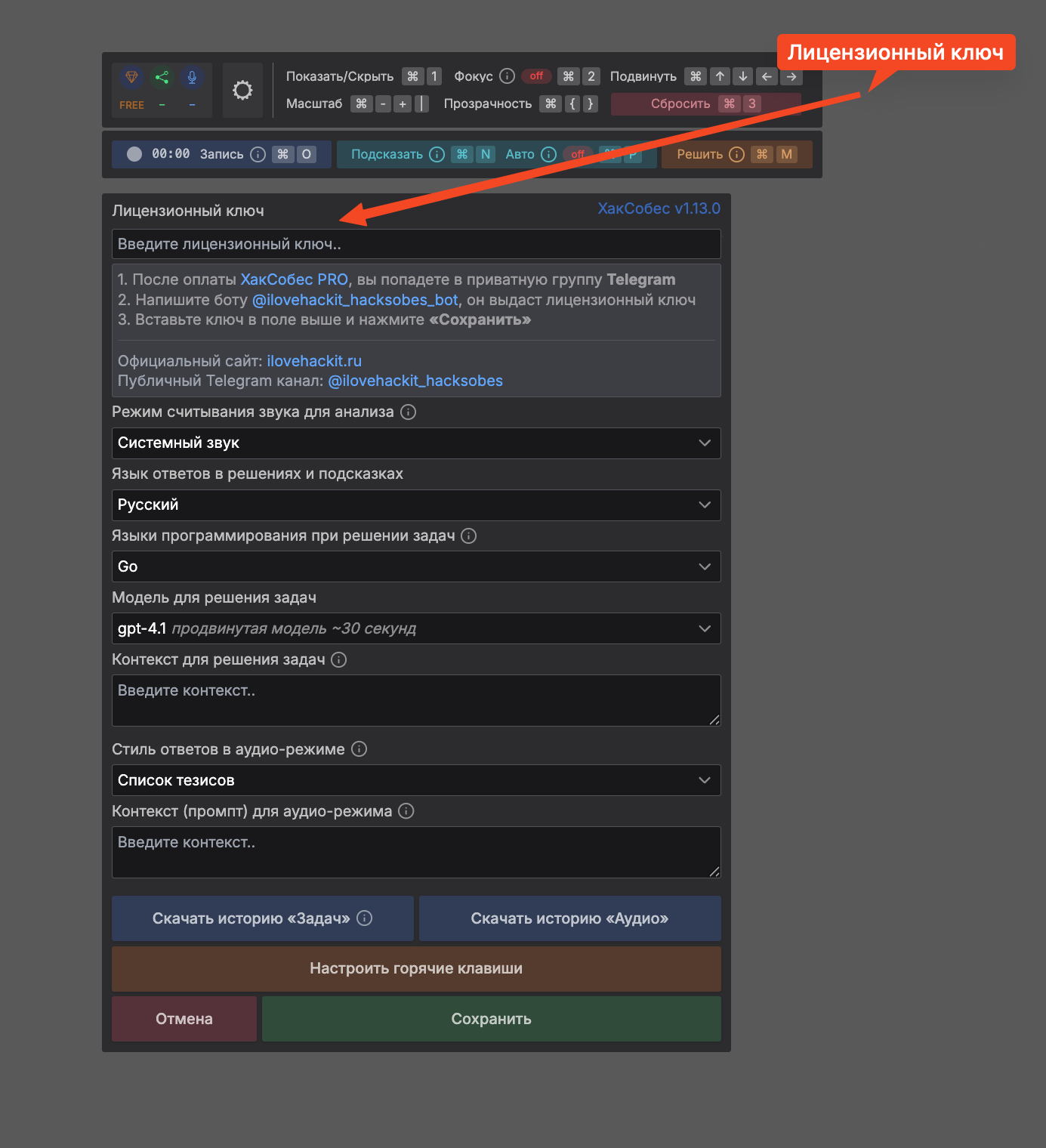Click the Сбросить button
Screen dimensions: 1046x1148
tap(705, 103)
